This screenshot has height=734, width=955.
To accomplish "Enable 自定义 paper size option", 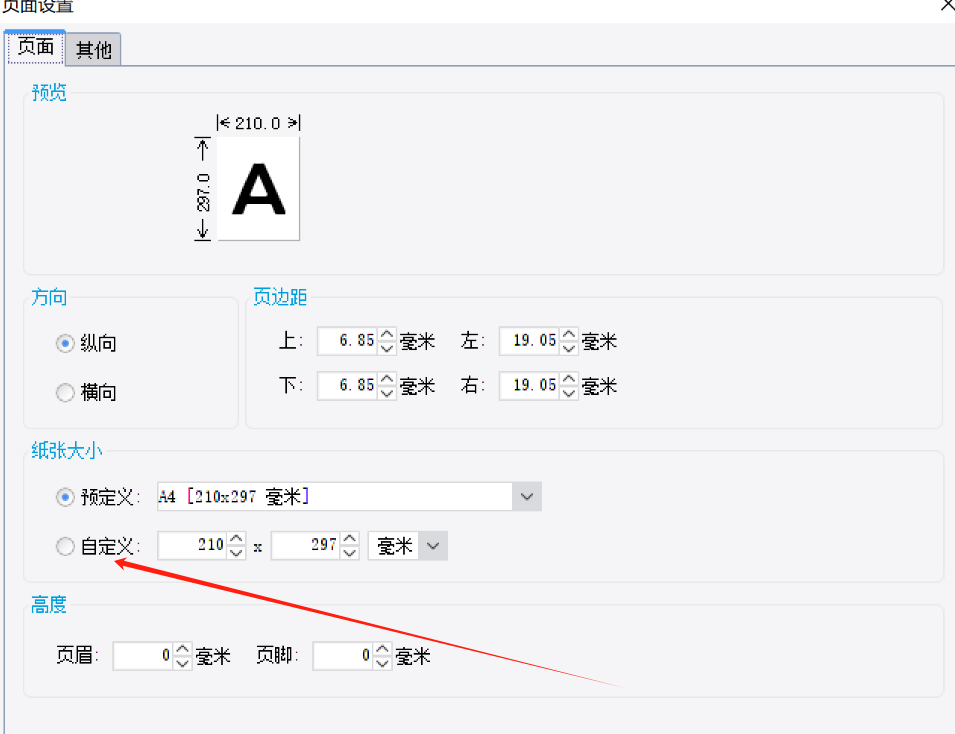I will [x=65, y=546].
